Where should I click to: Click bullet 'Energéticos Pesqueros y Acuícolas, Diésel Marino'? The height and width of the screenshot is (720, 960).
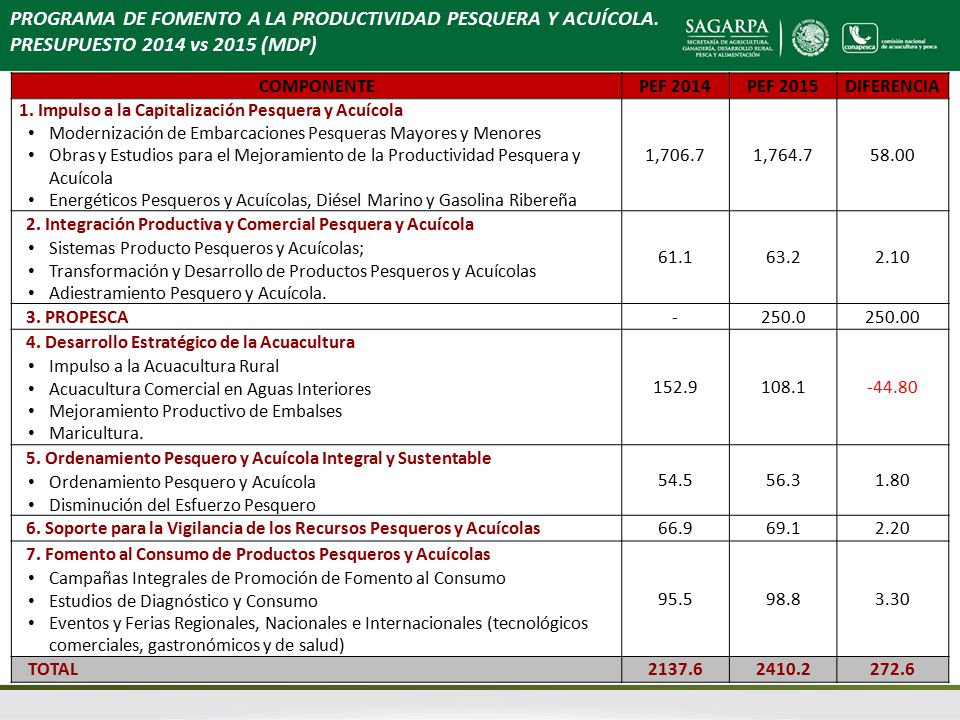pos(313,200)
